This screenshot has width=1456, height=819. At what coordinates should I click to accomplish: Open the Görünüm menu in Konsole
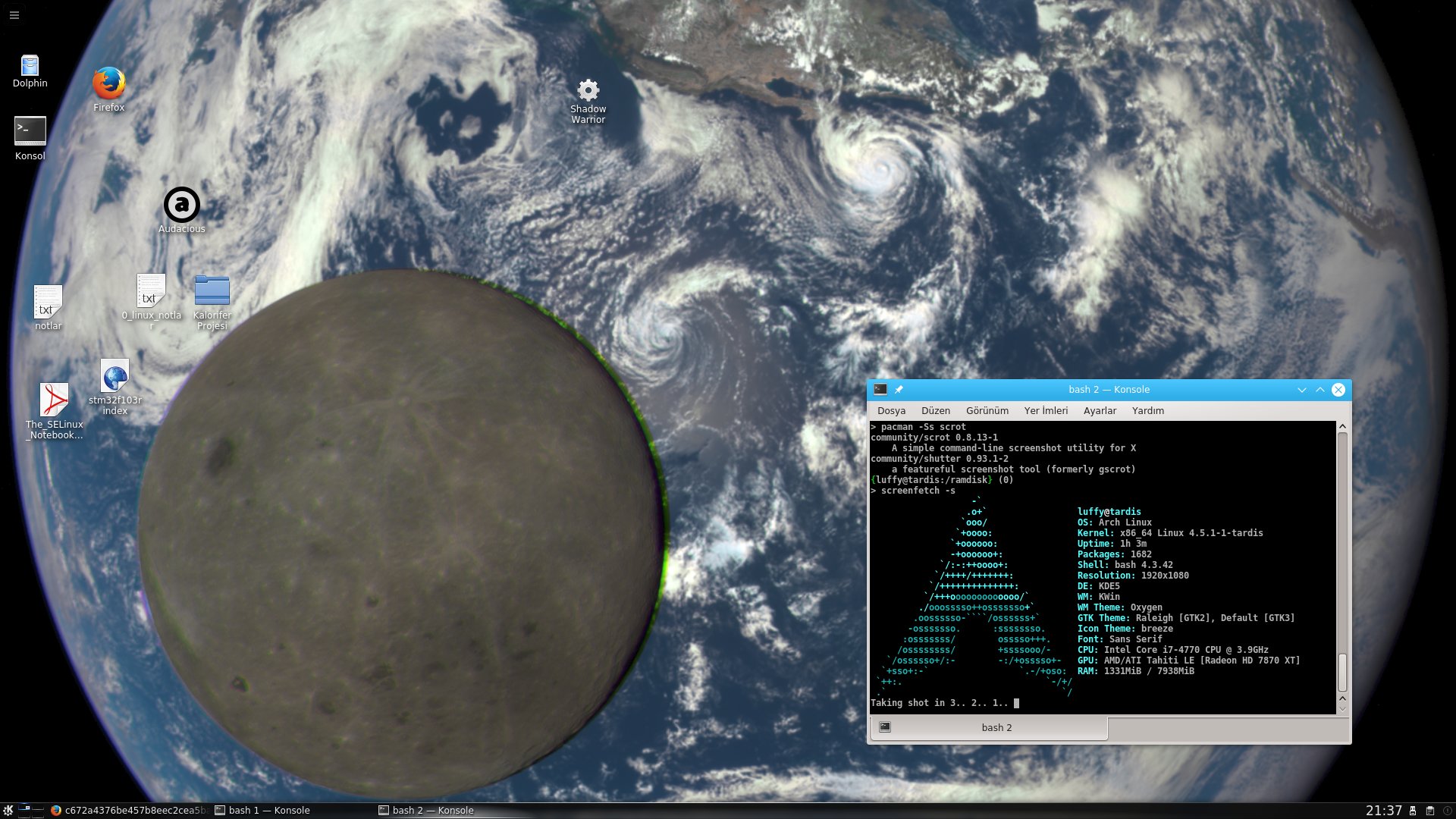(987, 410)
